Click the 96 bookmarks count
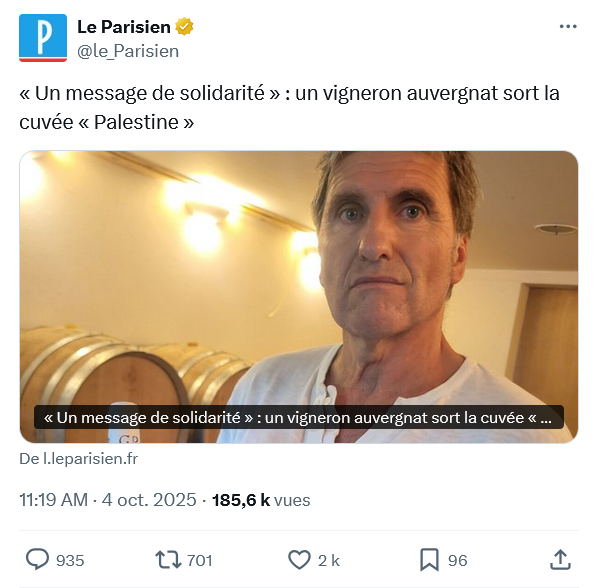The image size is (598, 588). click(x=458, y=561)
